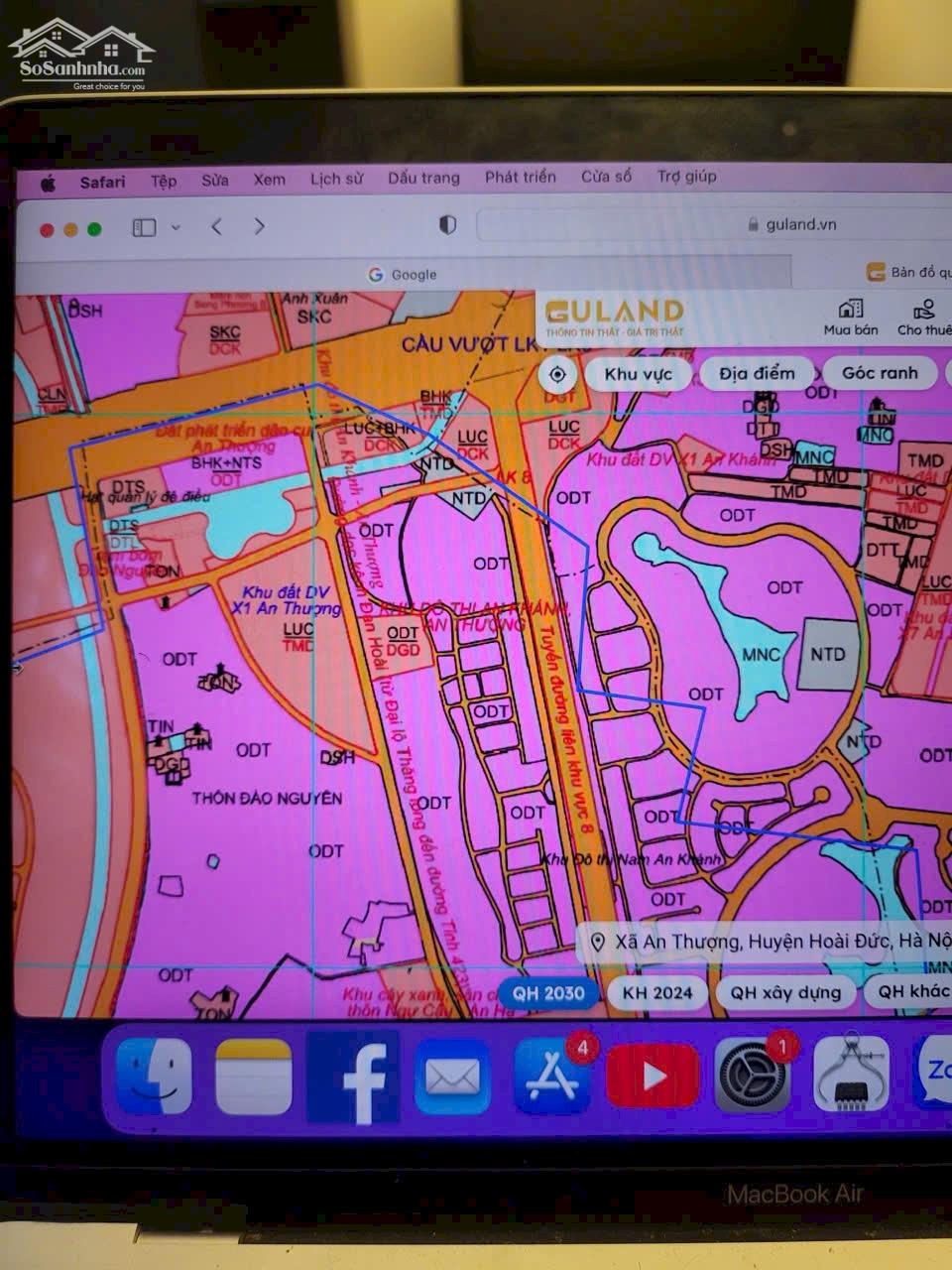Switch to KH 2024 layer
Viewport: 952px width, 1270px height.
[x=657, y=992]
